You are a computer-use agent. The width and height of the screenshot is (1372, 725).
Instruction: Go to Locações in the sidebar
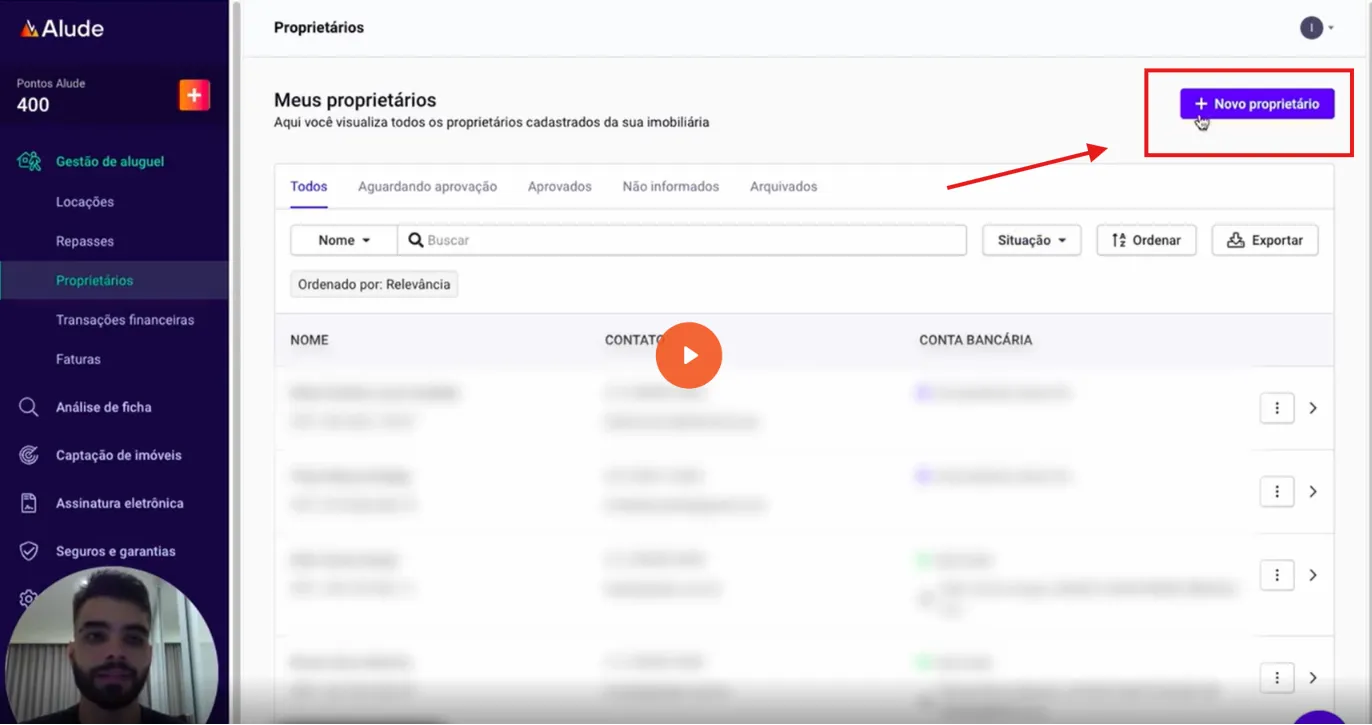click(x=85, y=202)
